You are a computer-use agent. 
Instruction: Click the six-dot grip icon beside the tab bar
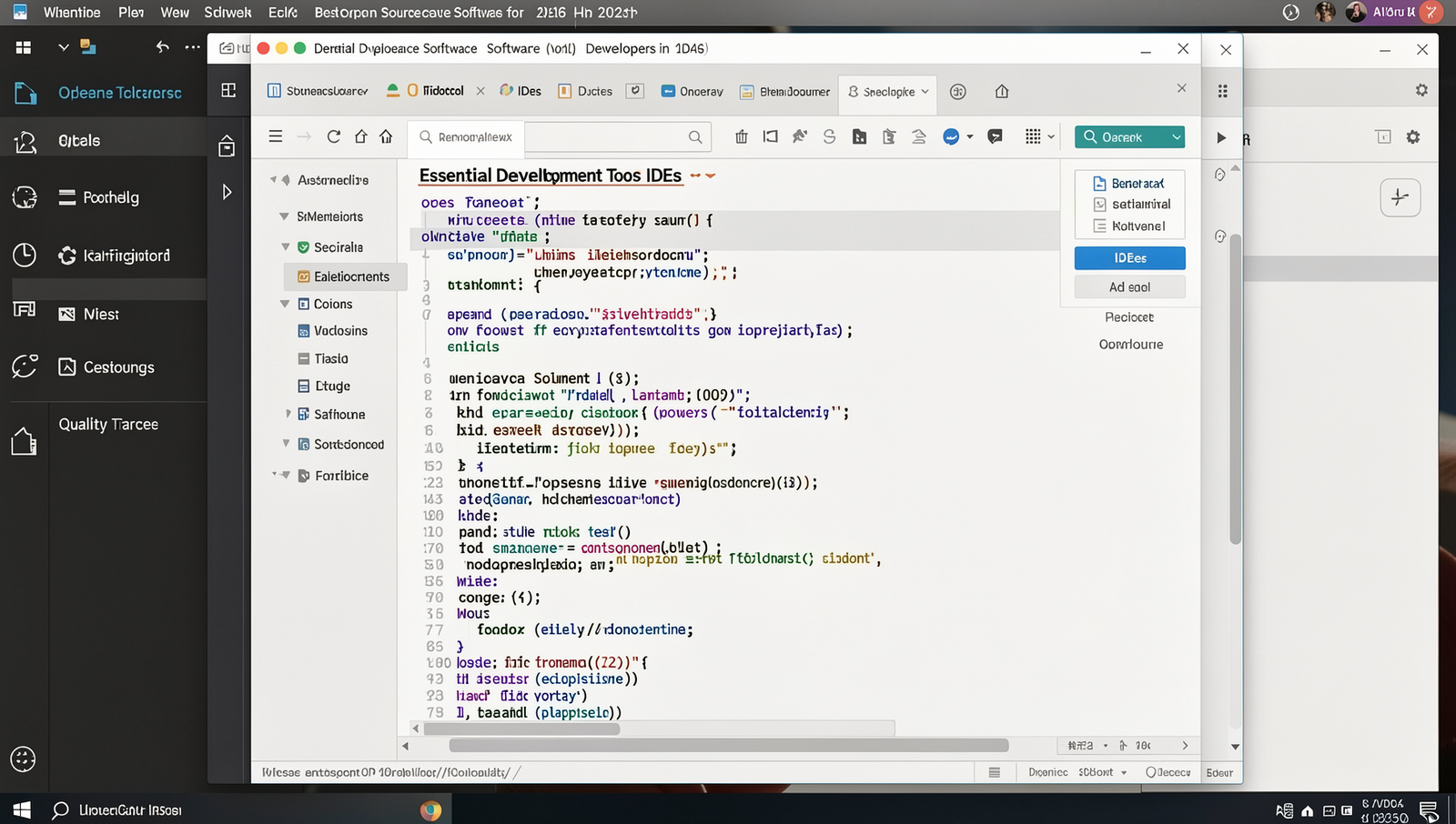(x=1222, y=91)
